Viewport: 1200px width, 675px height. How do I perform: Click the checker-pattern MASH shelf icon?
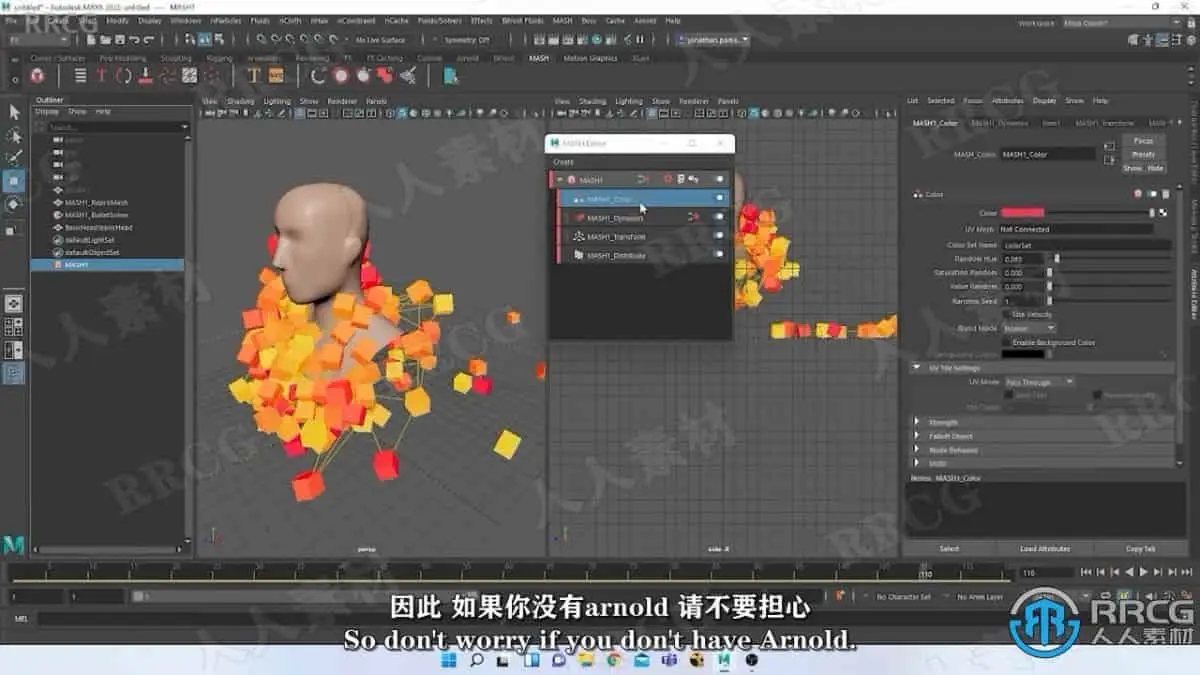coord(188,76)
